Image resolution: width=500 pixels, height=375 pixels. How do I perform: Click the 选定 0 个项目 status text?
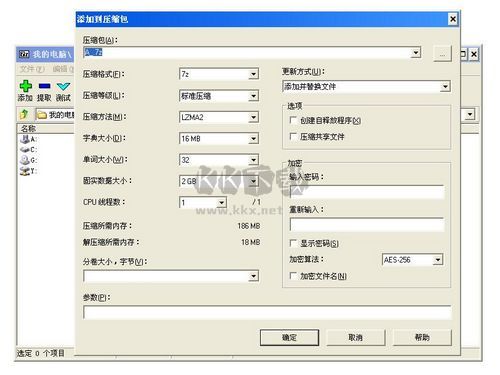coord(41,353)
